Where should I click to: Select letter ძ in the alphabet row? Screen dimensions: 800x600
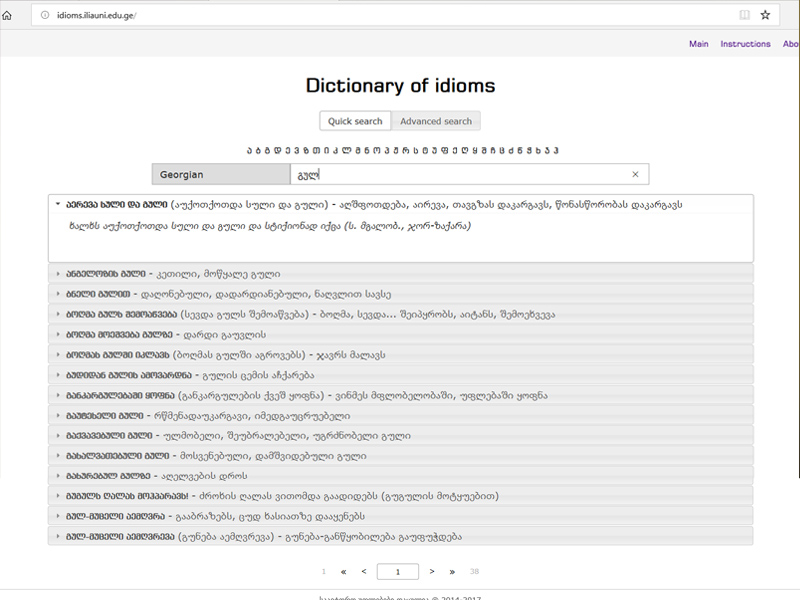pyautogui.click(x=511, y=151)
